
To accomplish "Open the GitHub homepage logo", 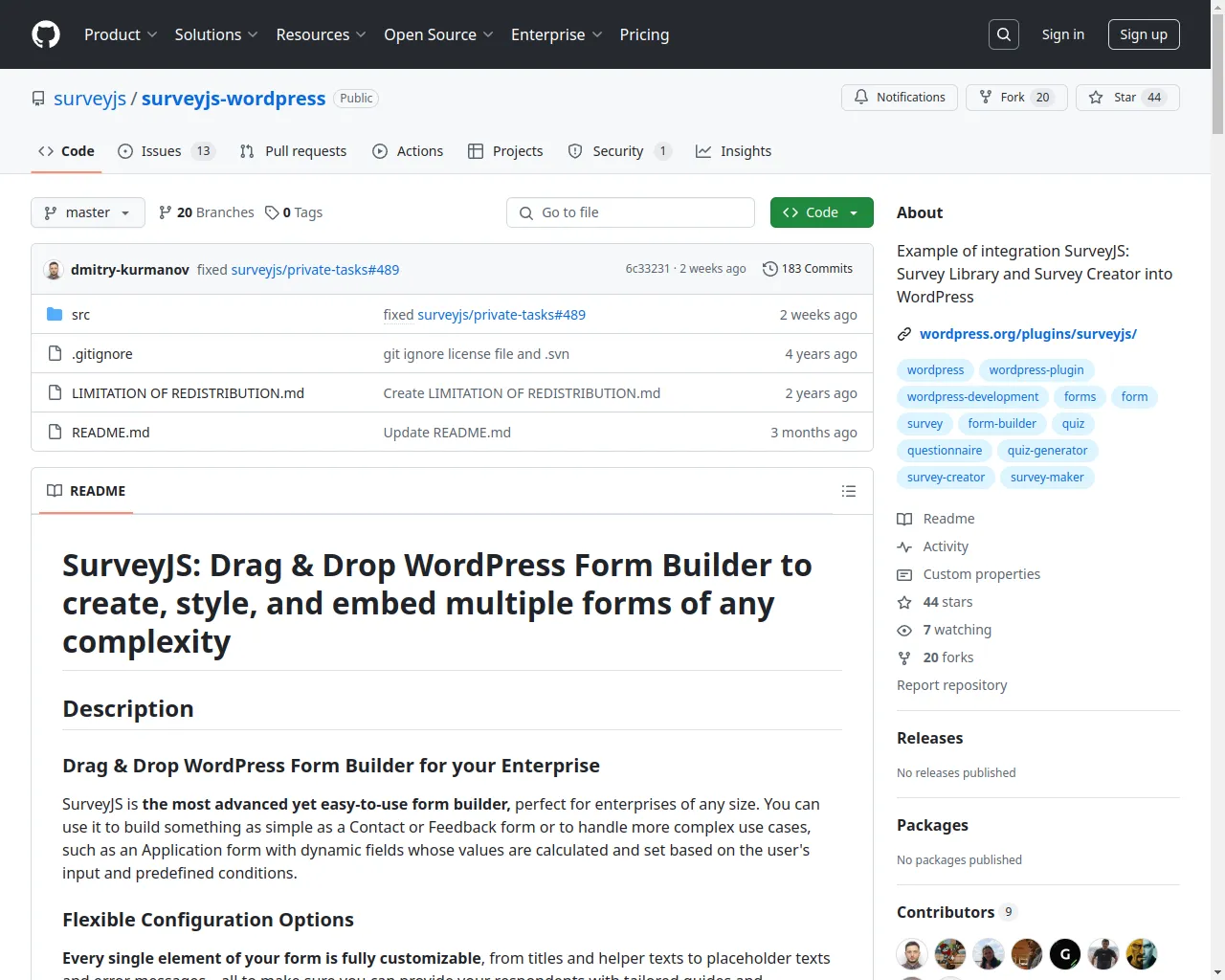I will coord(46,34).
